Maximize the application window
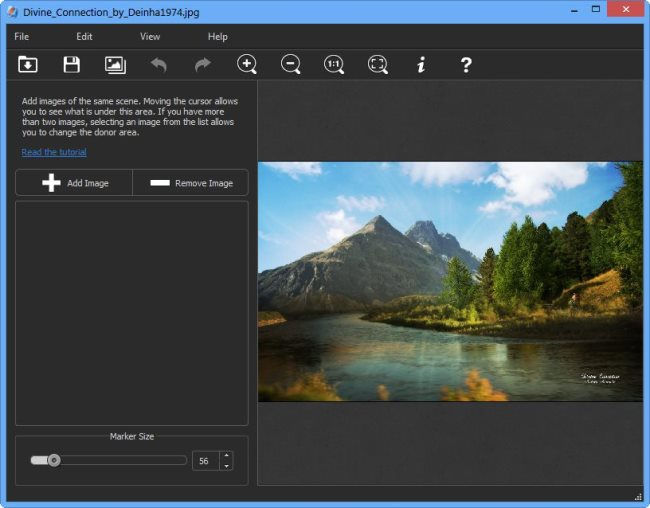Image resolution: width=650 pixels, height=508 pixels. point(596,9)
